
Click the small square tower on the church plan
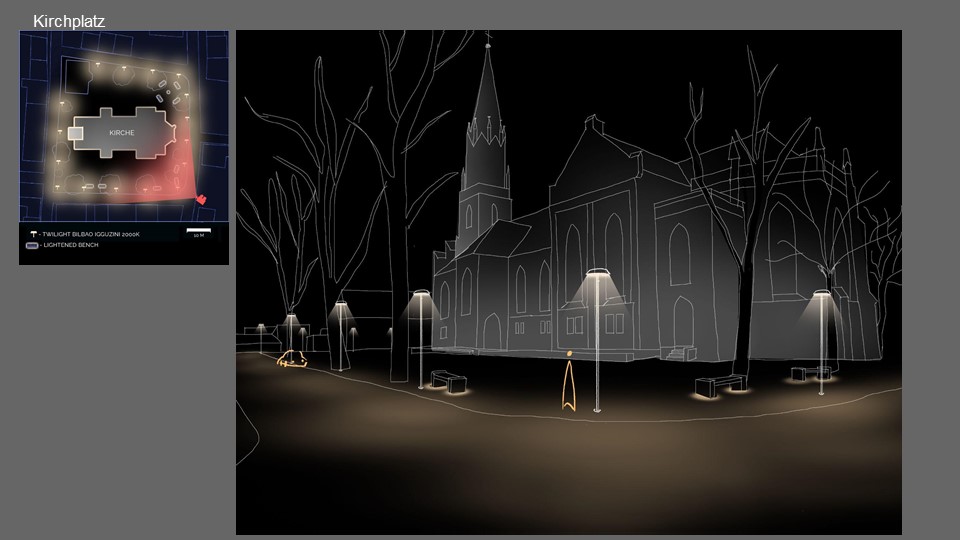pos(75,133)
